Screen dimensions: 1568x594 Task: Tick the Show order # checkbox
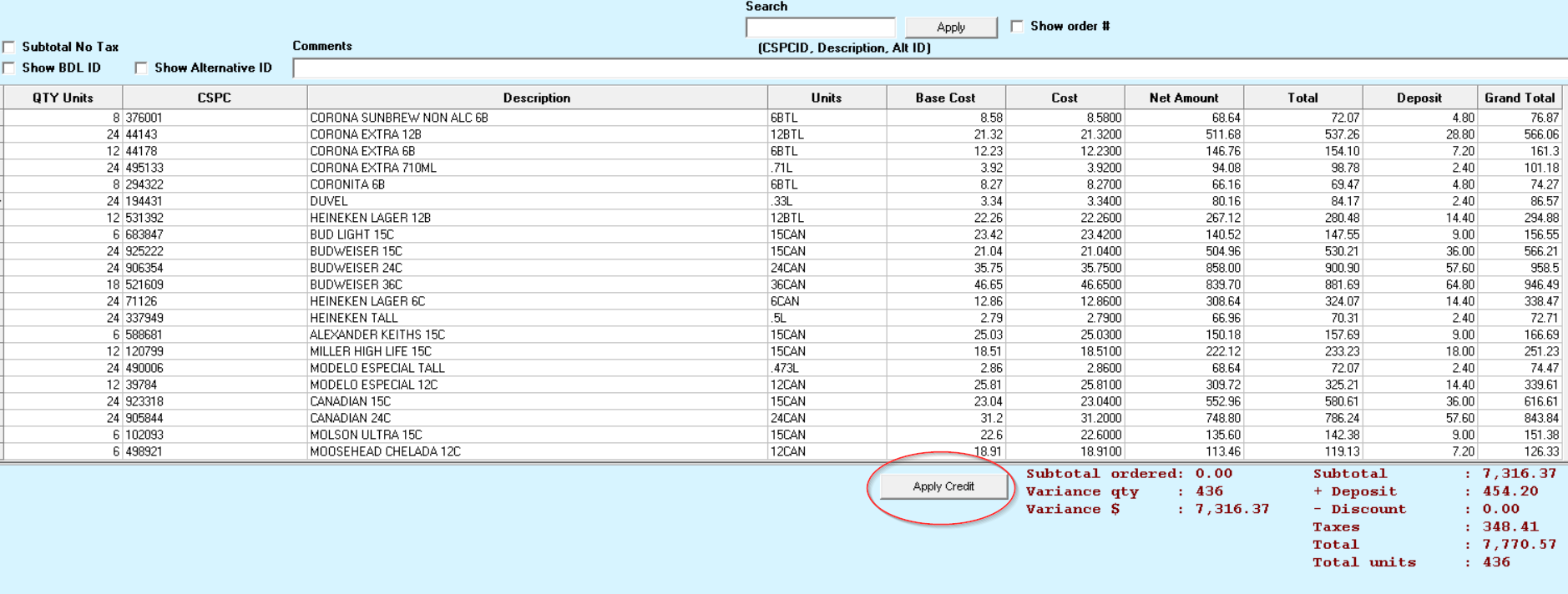(x=1017, y=26)
